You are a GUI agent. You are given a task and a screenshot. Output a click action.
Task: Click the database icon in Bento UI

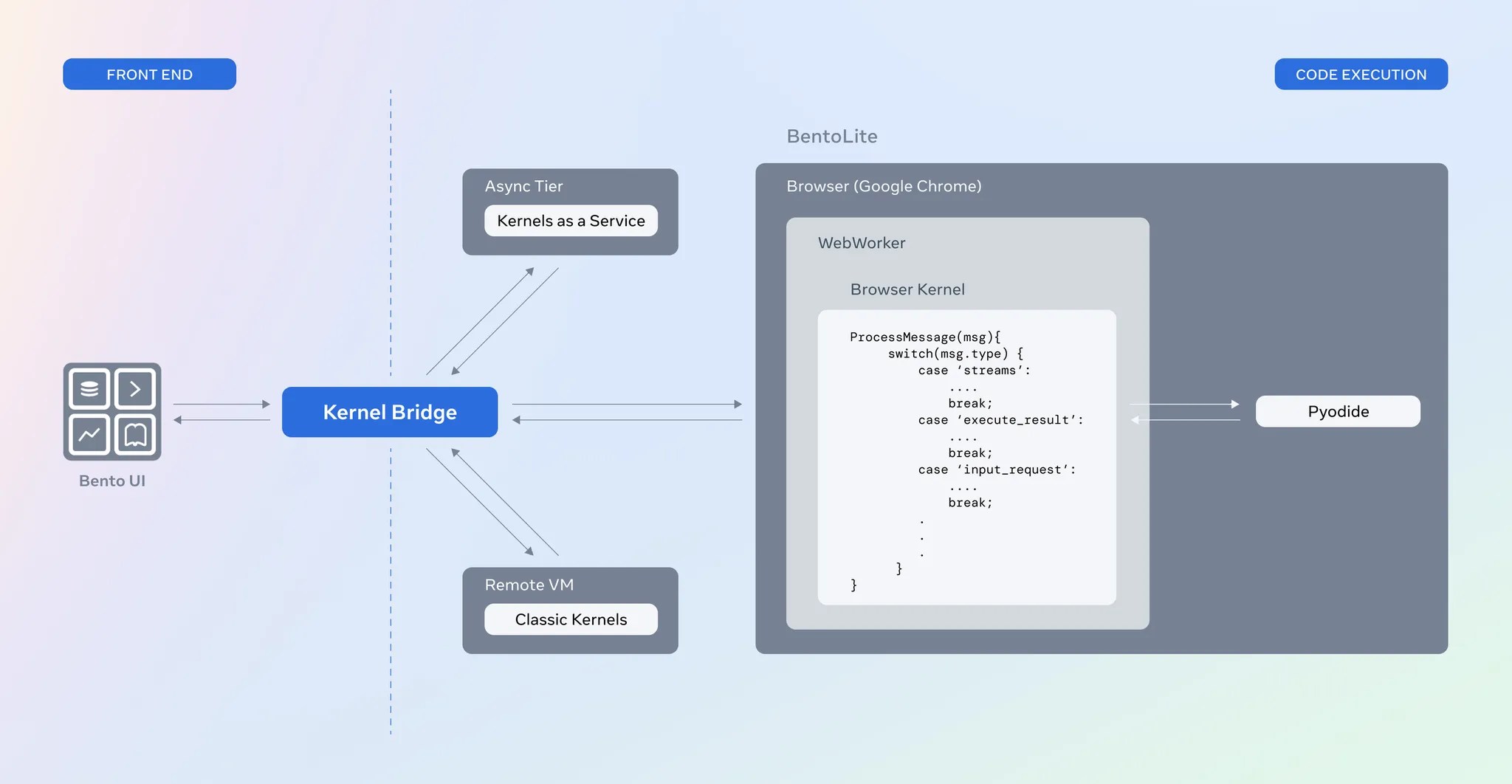pyautogui.click(x=89, y=388)
